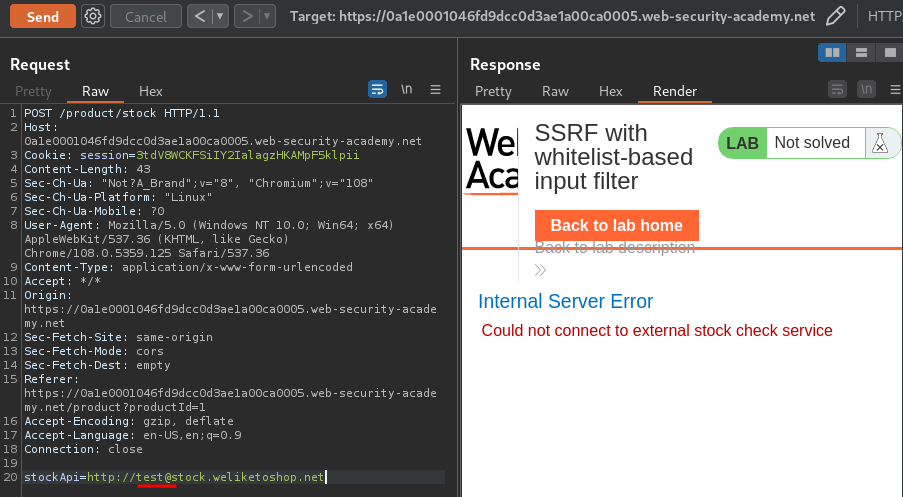Click the 'Could not connect' error message

click(x=657, y=331)
